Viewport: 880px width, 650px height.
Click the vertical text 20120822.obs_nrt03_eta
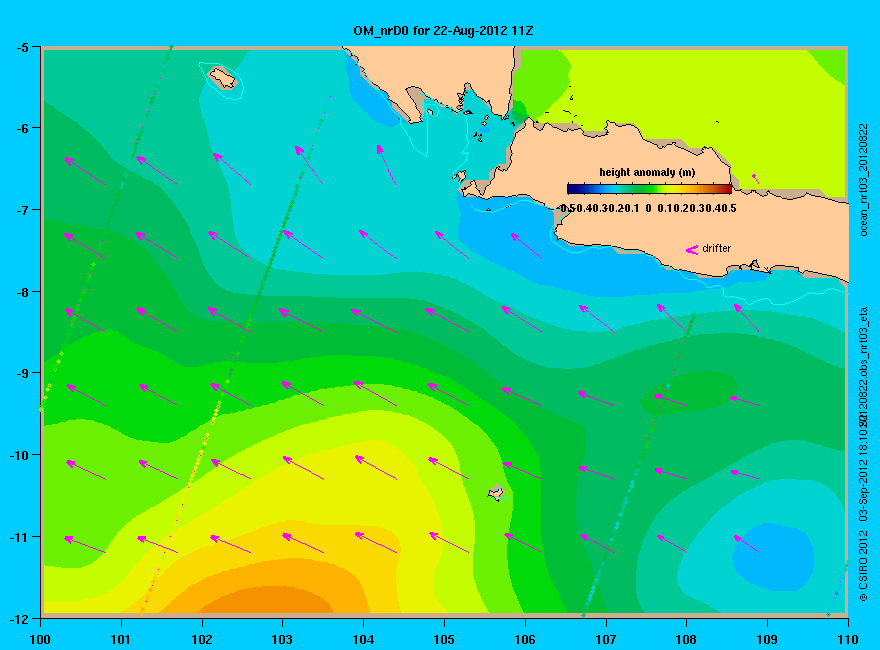tap(864, 368)
